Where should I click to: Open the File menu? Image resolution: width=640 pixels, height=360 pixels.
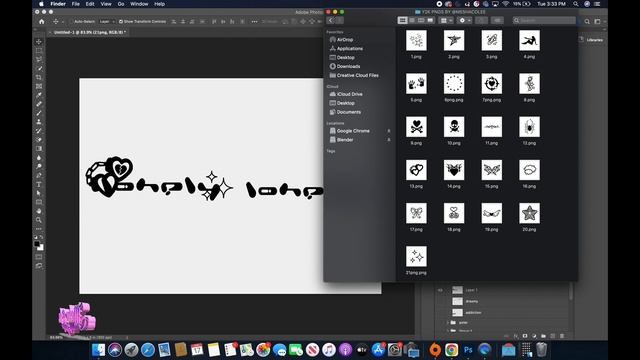click(76, 4)
